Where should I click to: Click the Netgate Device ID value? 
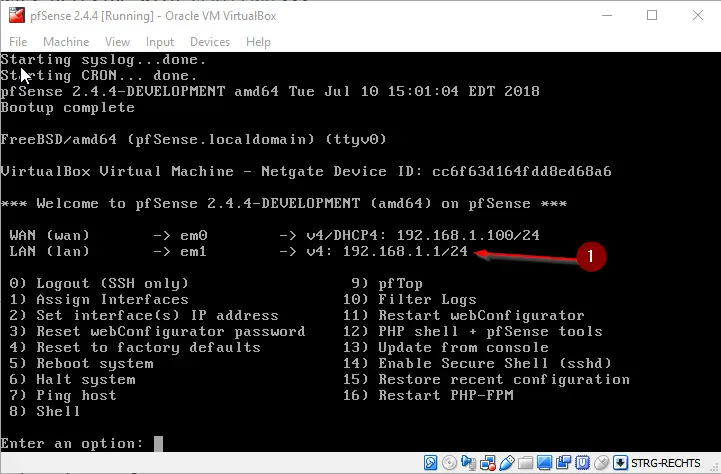pos(522,171)
